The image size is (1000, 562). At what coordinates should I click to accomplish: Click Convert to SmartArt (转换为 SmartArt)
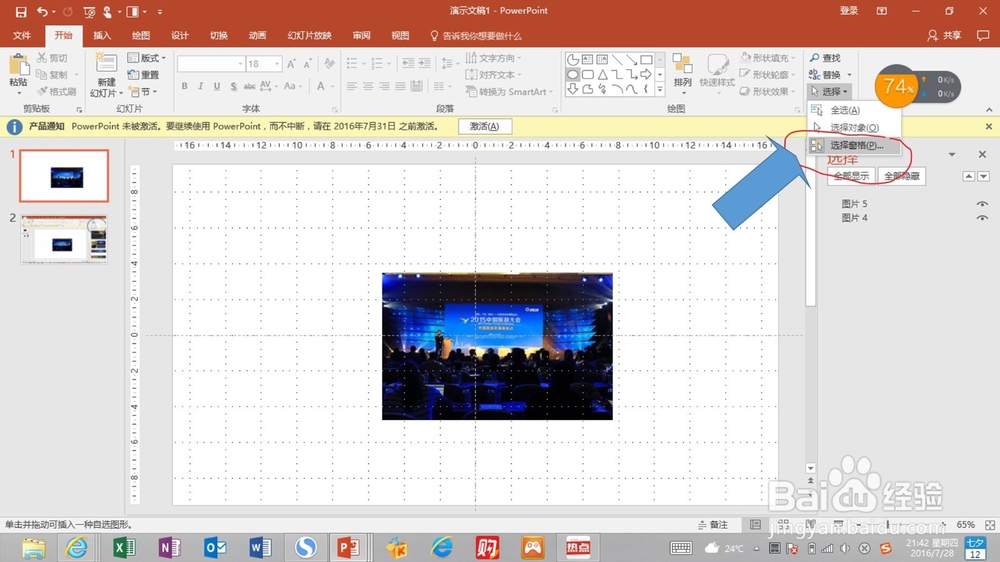[509, 92]
